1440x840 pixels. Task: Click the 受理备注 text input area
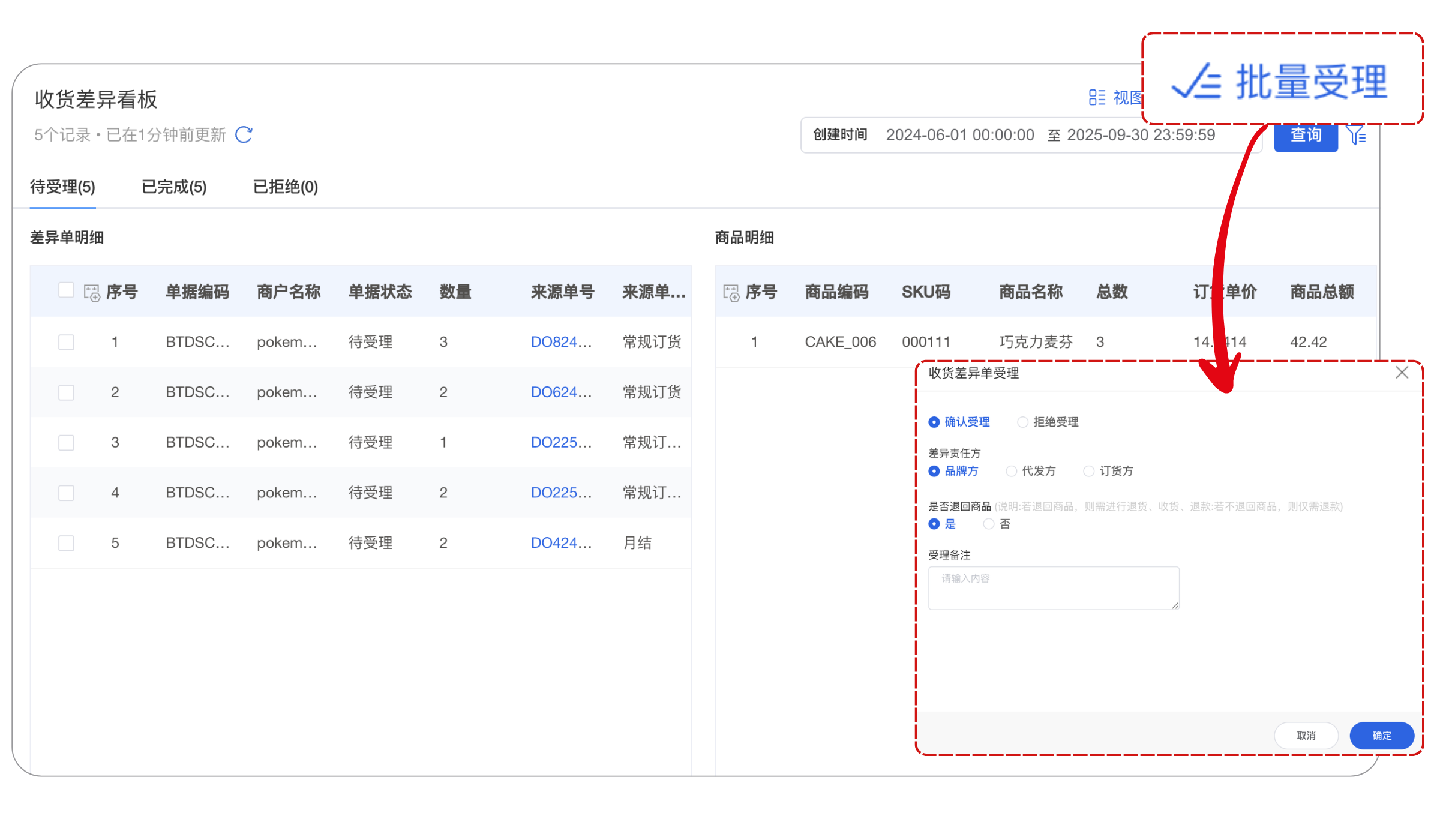click(x=1053, y=588)
